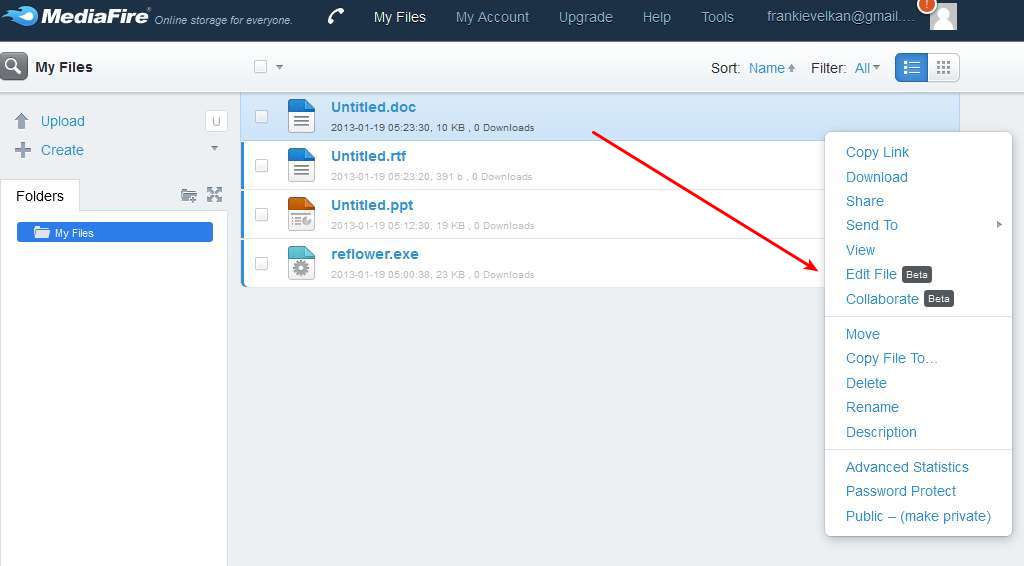Click the orange notification alert badge
The width and height of the screenshot is (1024, 566).
926,5
